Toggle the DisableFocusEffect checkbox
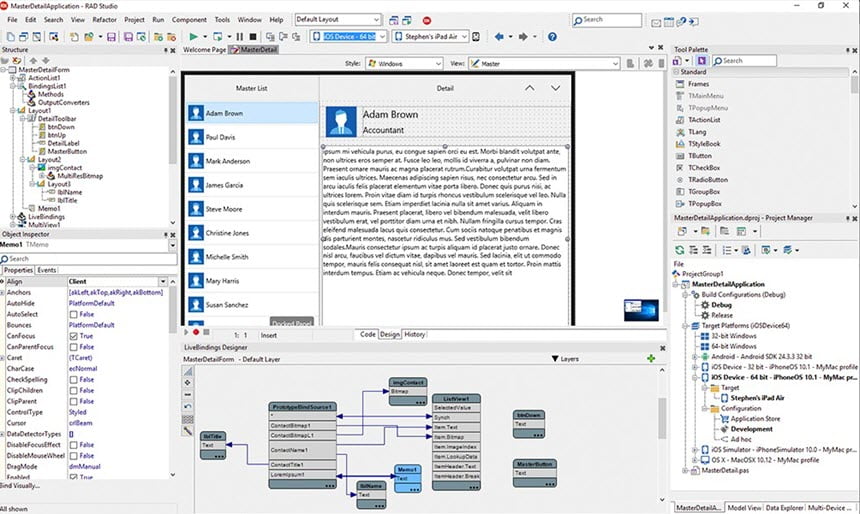The width and height of the screenshot is (860, 514). coord(73,445)
